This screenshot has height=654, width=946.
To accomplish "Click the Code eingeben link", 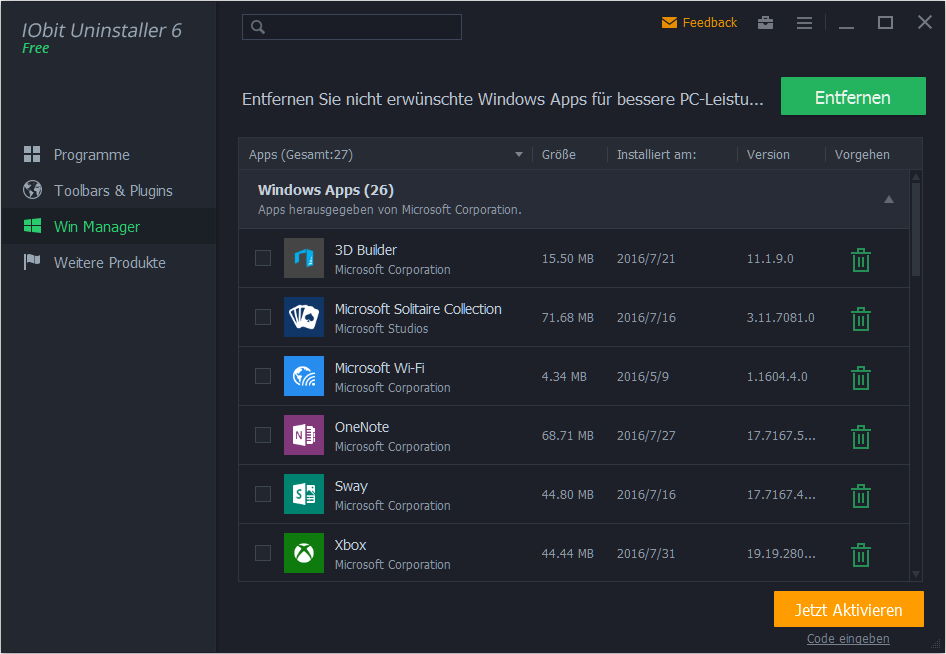I will (848, 638).
